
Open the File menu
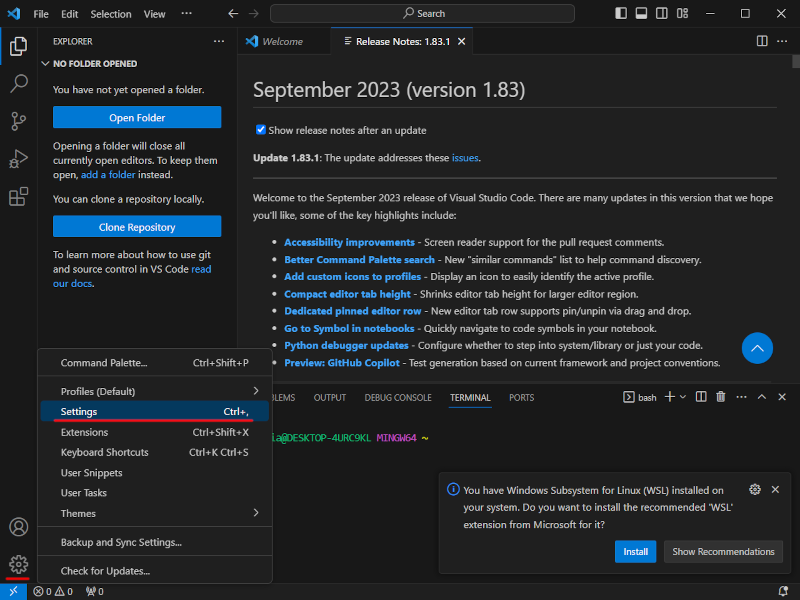click(x=41, y=14)
